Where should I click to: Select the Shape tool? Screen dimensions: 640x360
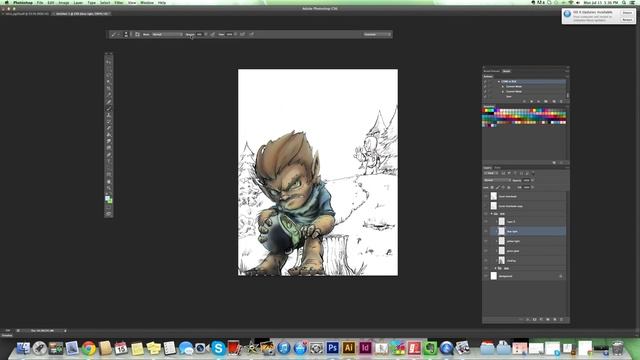pyautogui.click(x=109, y=175)
